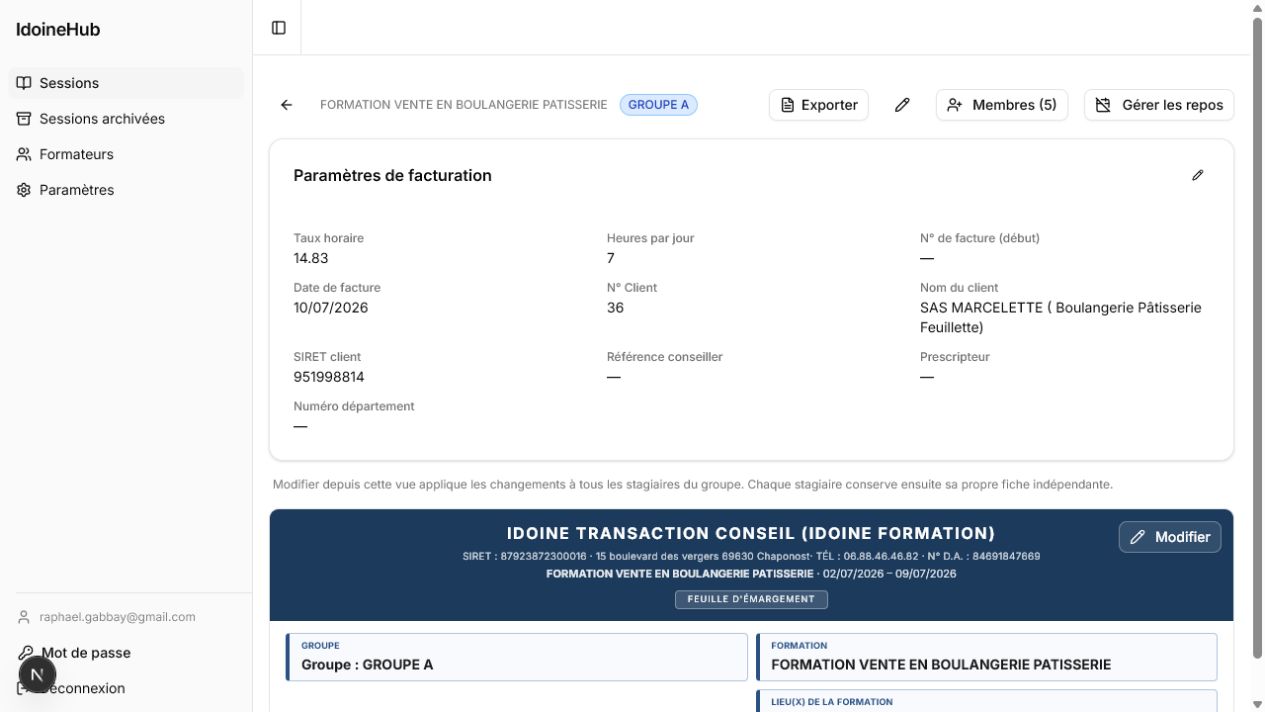Click Modifier on the attendance sheet header
This screenshot has width=1265, height=712.
1170,537
